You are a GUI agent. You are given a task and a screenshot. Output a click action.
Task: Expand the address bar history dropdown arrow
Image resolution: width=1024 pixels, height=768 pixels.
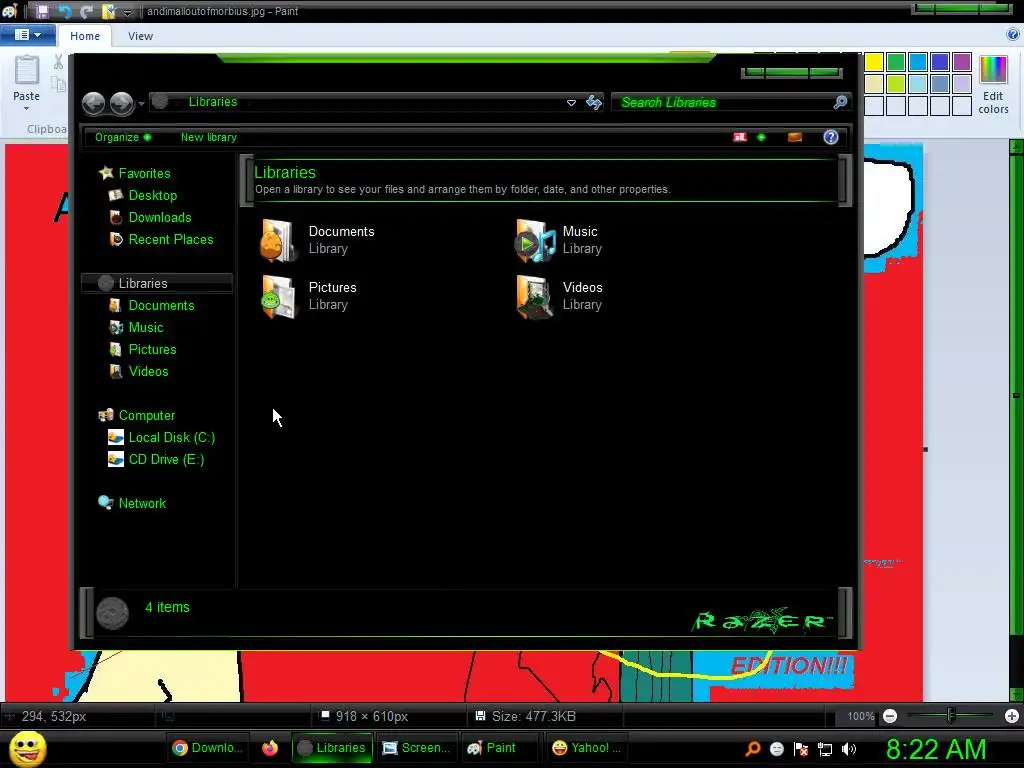[571, 103]
